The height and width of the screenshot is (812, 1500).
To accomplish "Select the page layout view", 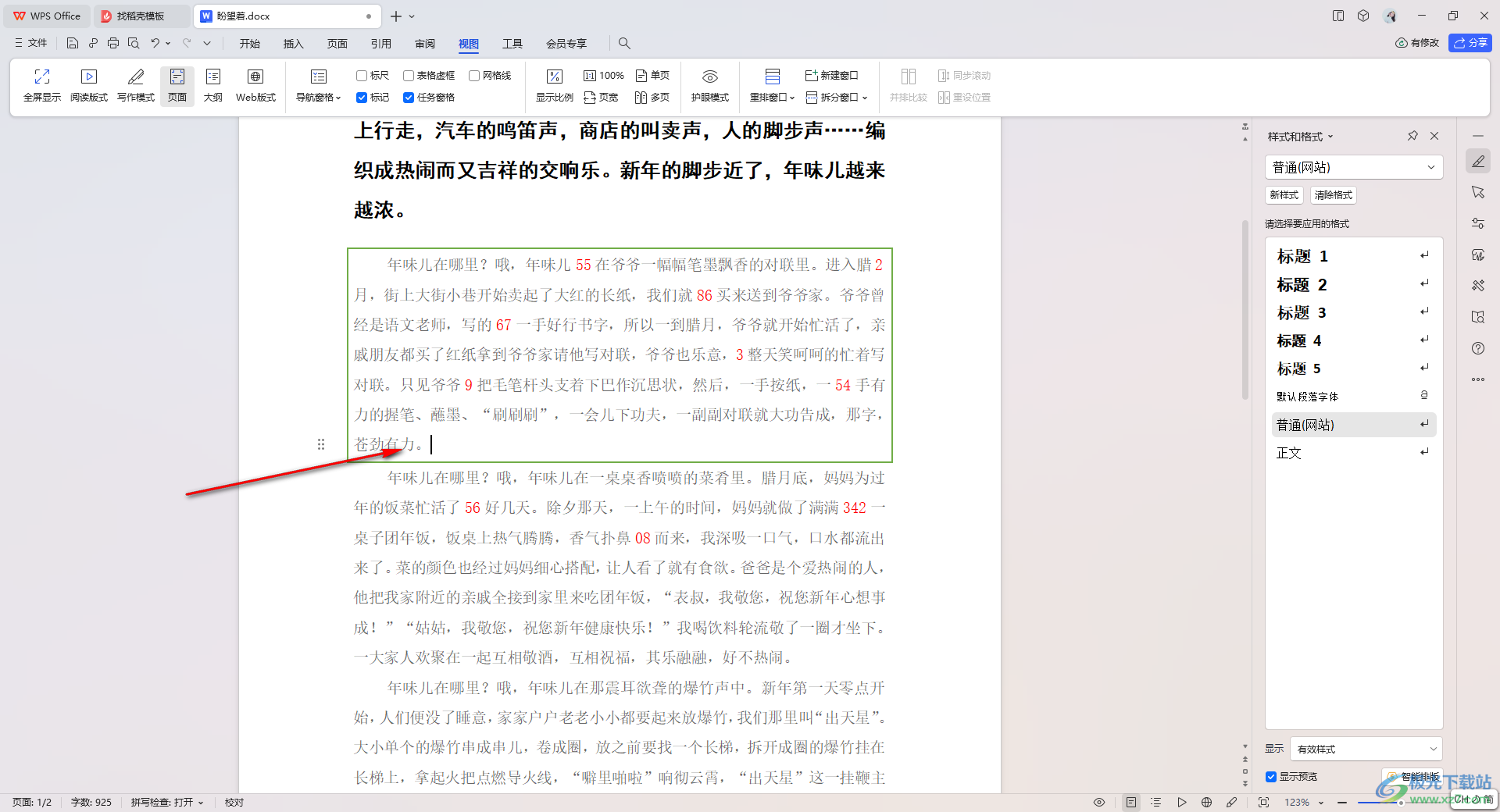I will click(x=177, y=85).
